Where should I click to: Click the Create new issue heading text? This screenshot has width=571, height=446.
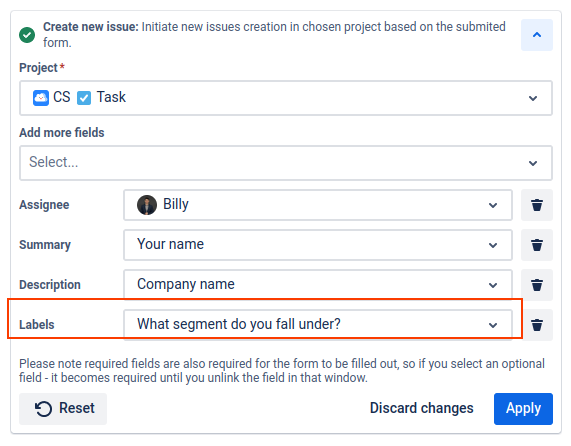[x=91, y=27]
